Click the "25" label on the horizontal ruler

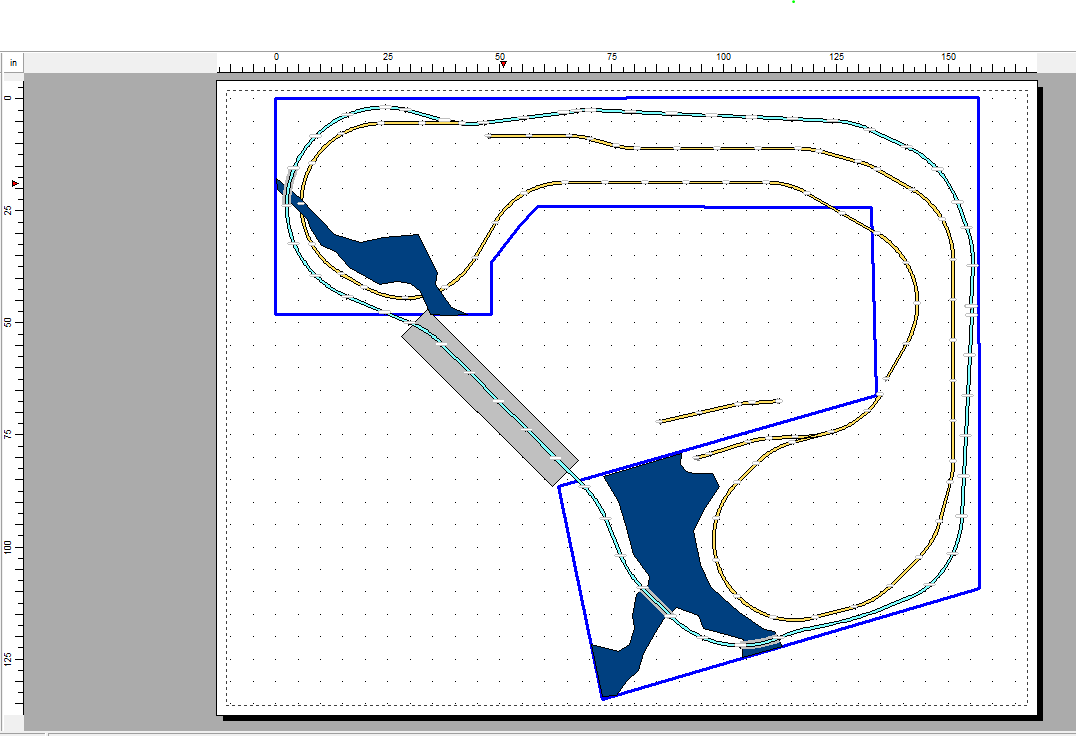pos(388,57)
